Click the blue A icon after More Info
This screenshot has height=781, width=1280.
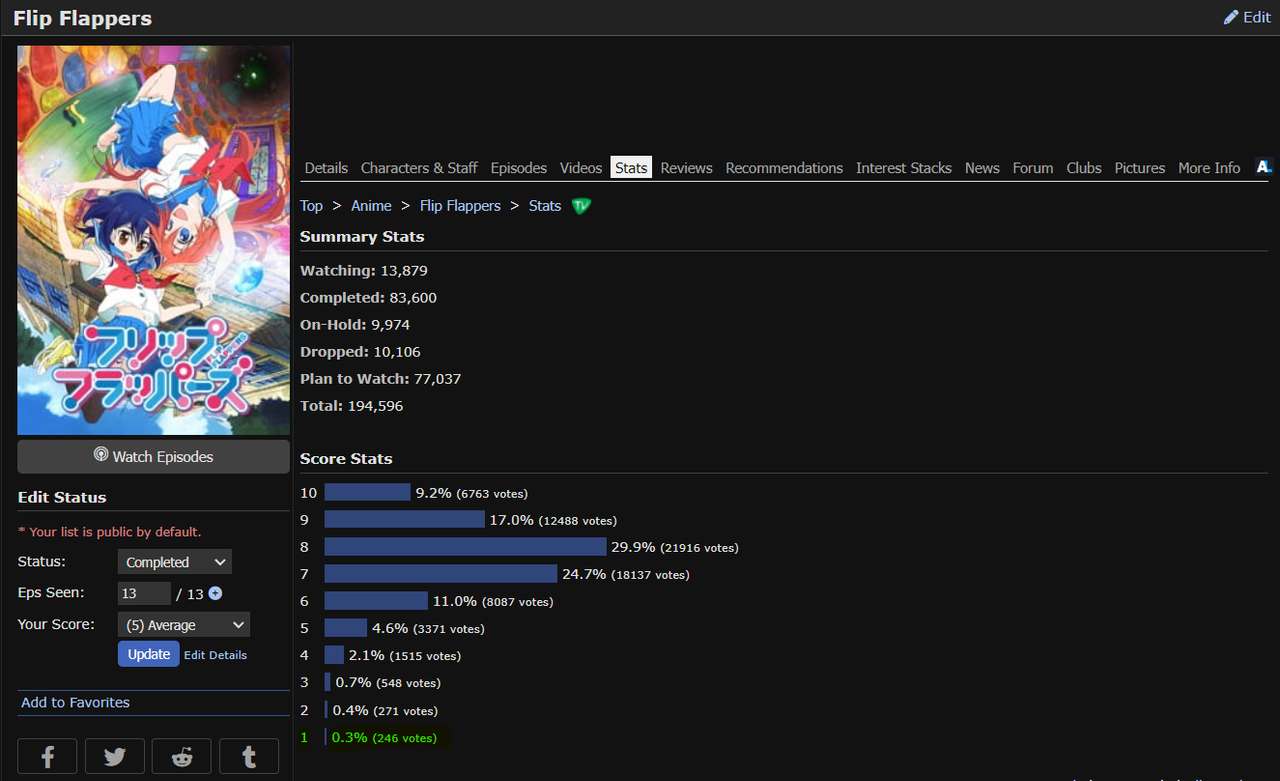(1264, 167)
